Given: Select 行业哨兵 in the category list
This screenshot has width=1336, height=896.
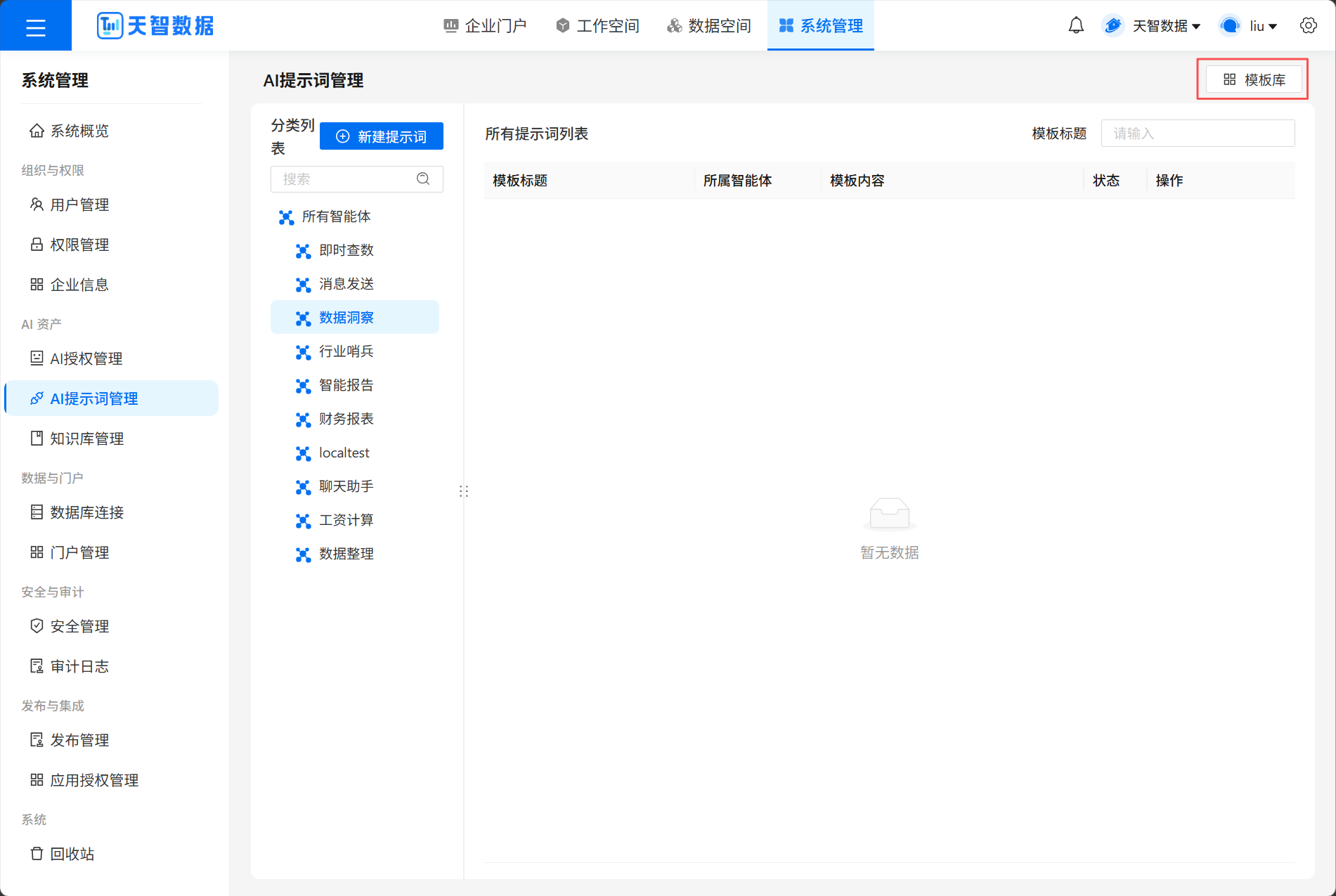Looking at the screenshot, I should [355, 351].
